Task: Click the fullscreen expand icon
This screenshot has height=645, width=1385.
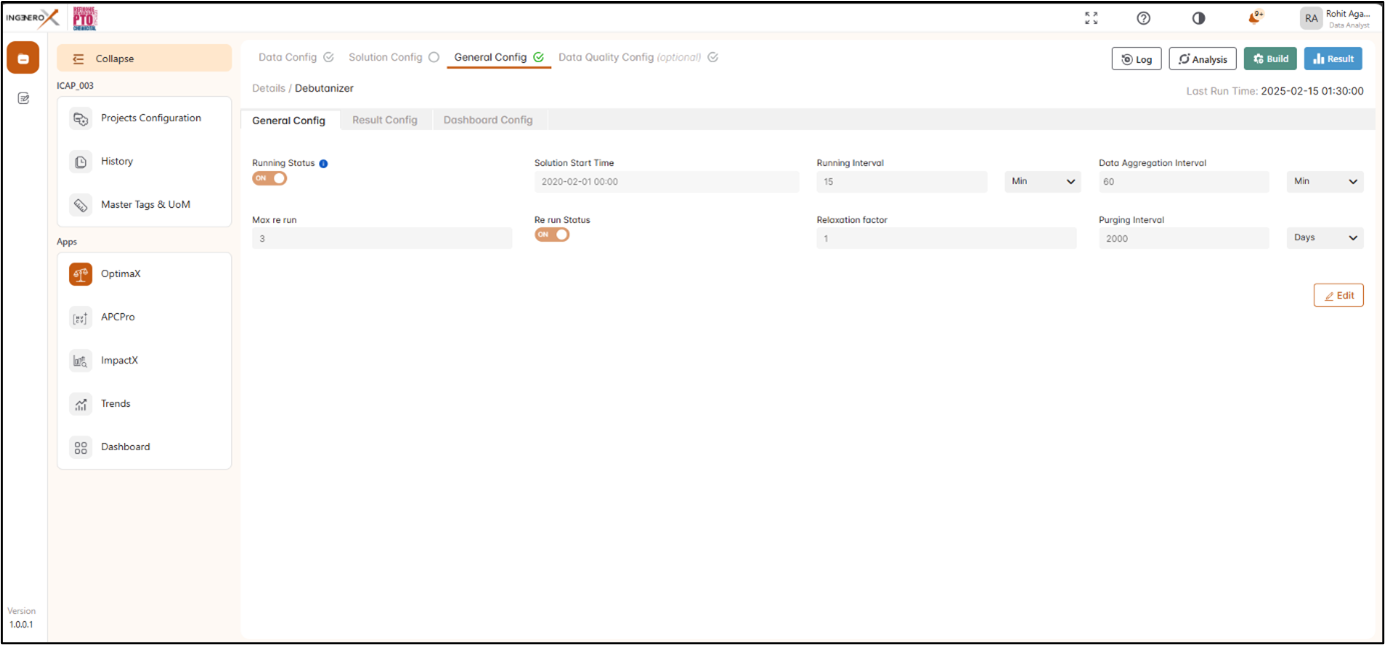Action: click(1091, 18)
